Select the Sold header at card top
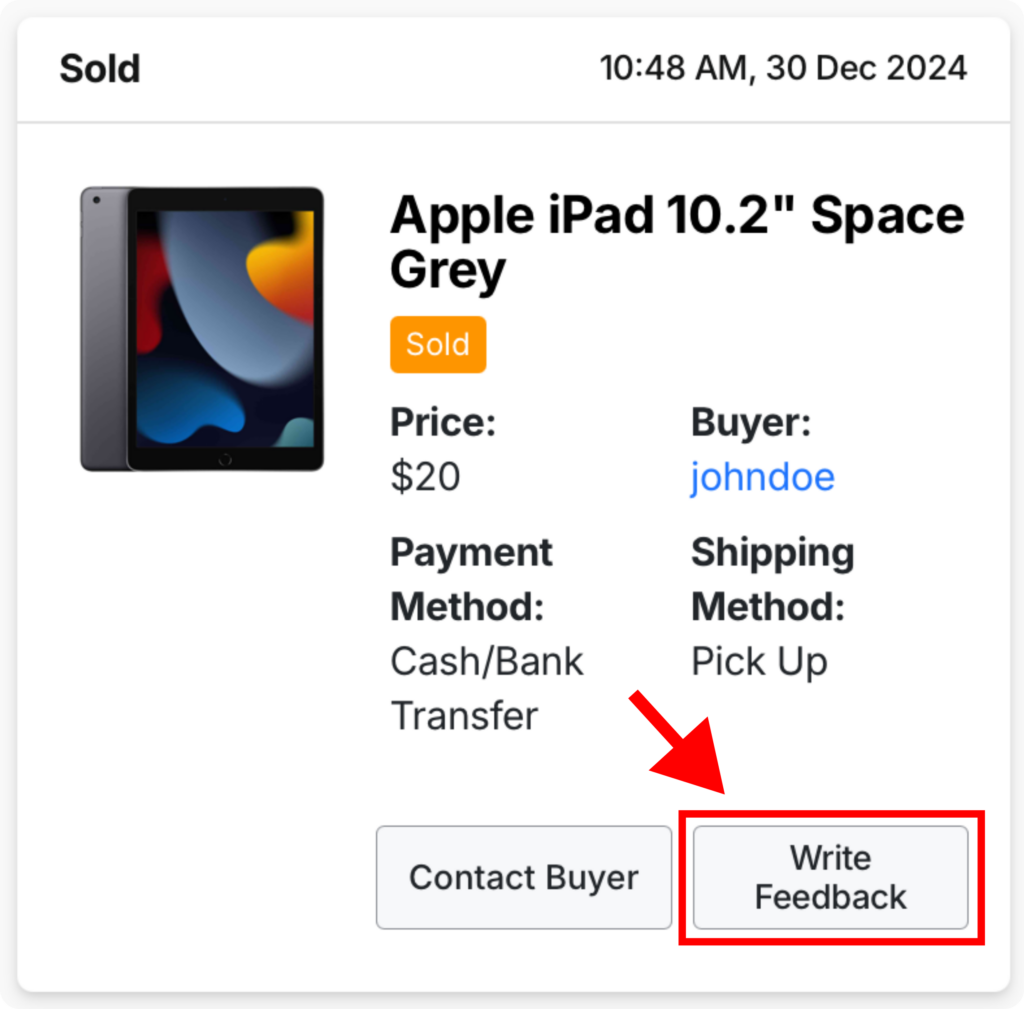Image resolution: width=1024 pixels, height=1009 pixels. [100, 69]
